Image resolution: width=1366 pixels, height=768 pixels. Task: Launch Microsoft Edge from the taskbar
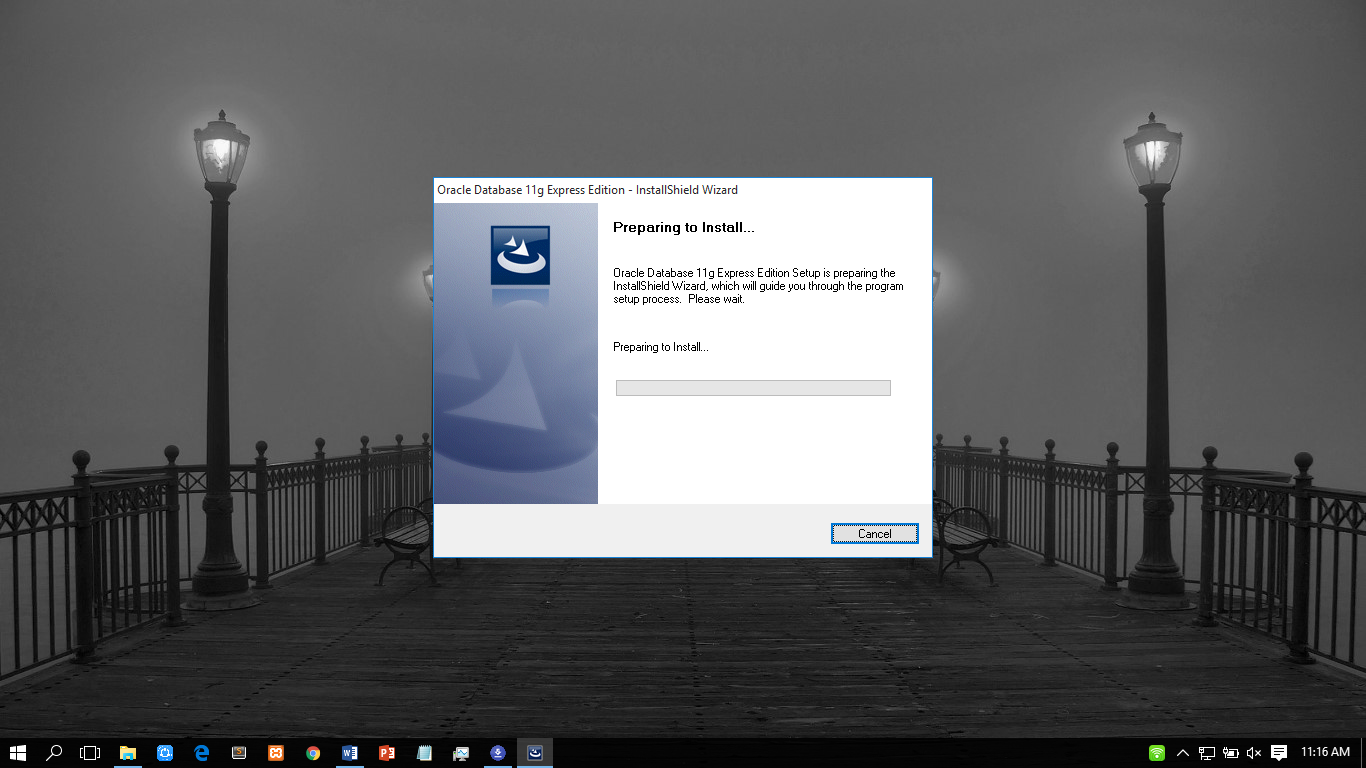(202, 753)
